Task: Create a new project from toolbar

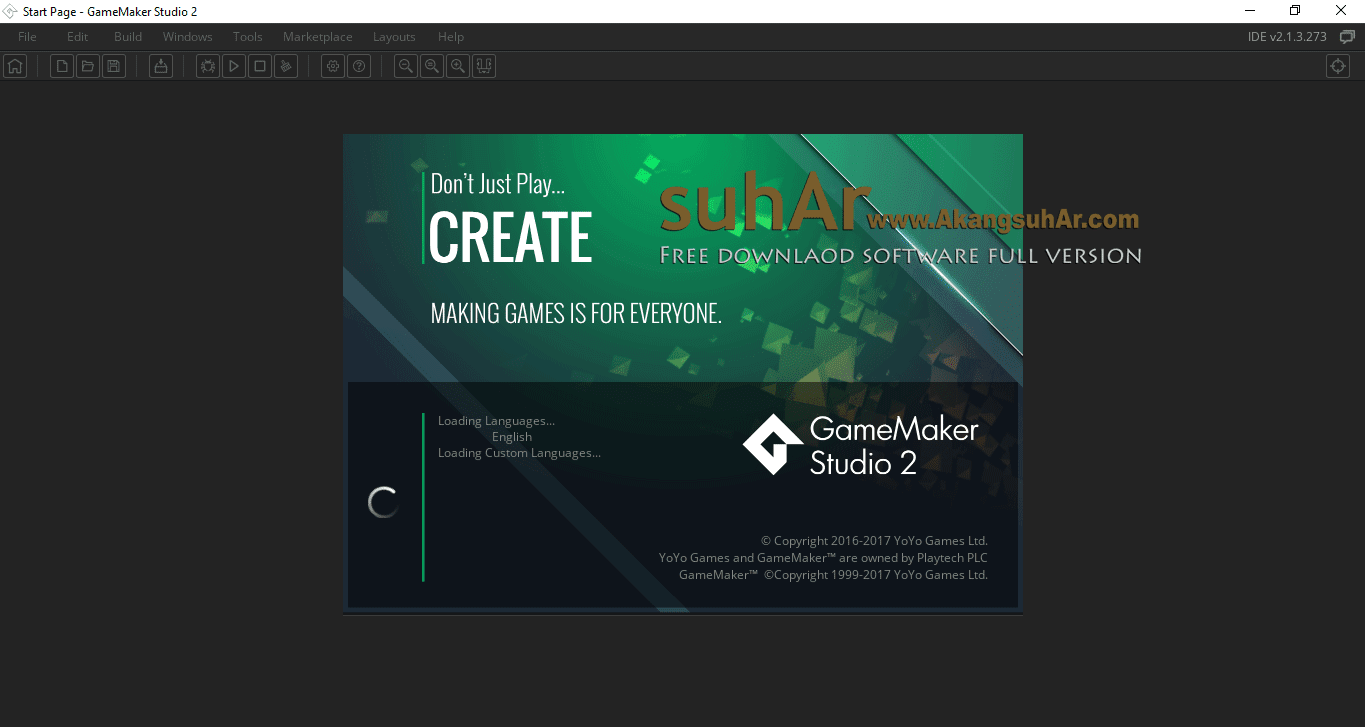Action: pyautogui.click(x=62, y=66)
